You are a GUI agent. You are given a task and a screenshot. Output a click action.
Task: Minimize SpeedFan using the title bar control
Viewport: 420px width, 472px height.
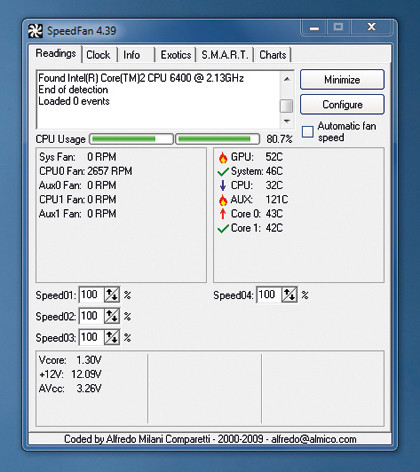pos(314,27)
